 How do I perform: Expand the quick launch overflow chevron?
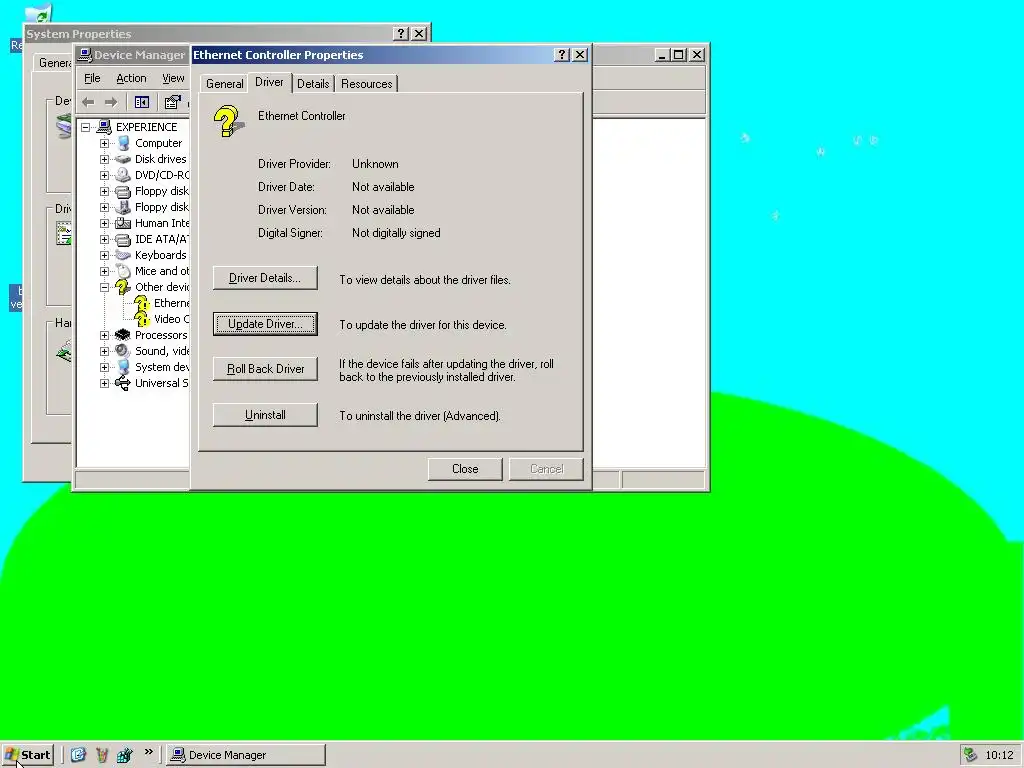pyautogui.click(x=149, y=752)
